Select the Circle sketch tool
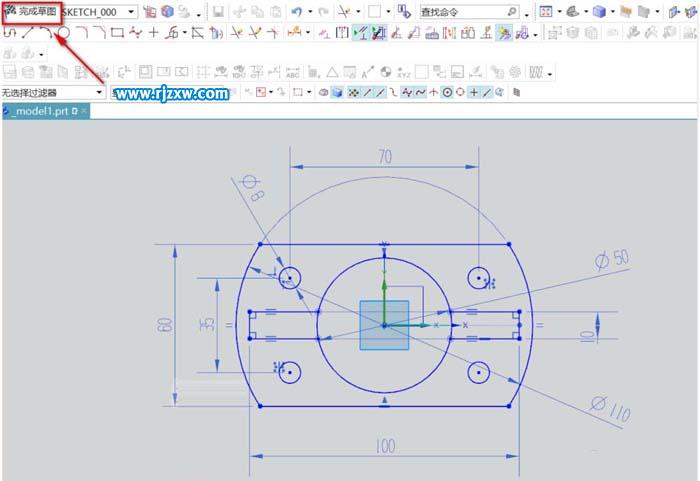Viewport: 700px width, 481px height. coord(64,32)
